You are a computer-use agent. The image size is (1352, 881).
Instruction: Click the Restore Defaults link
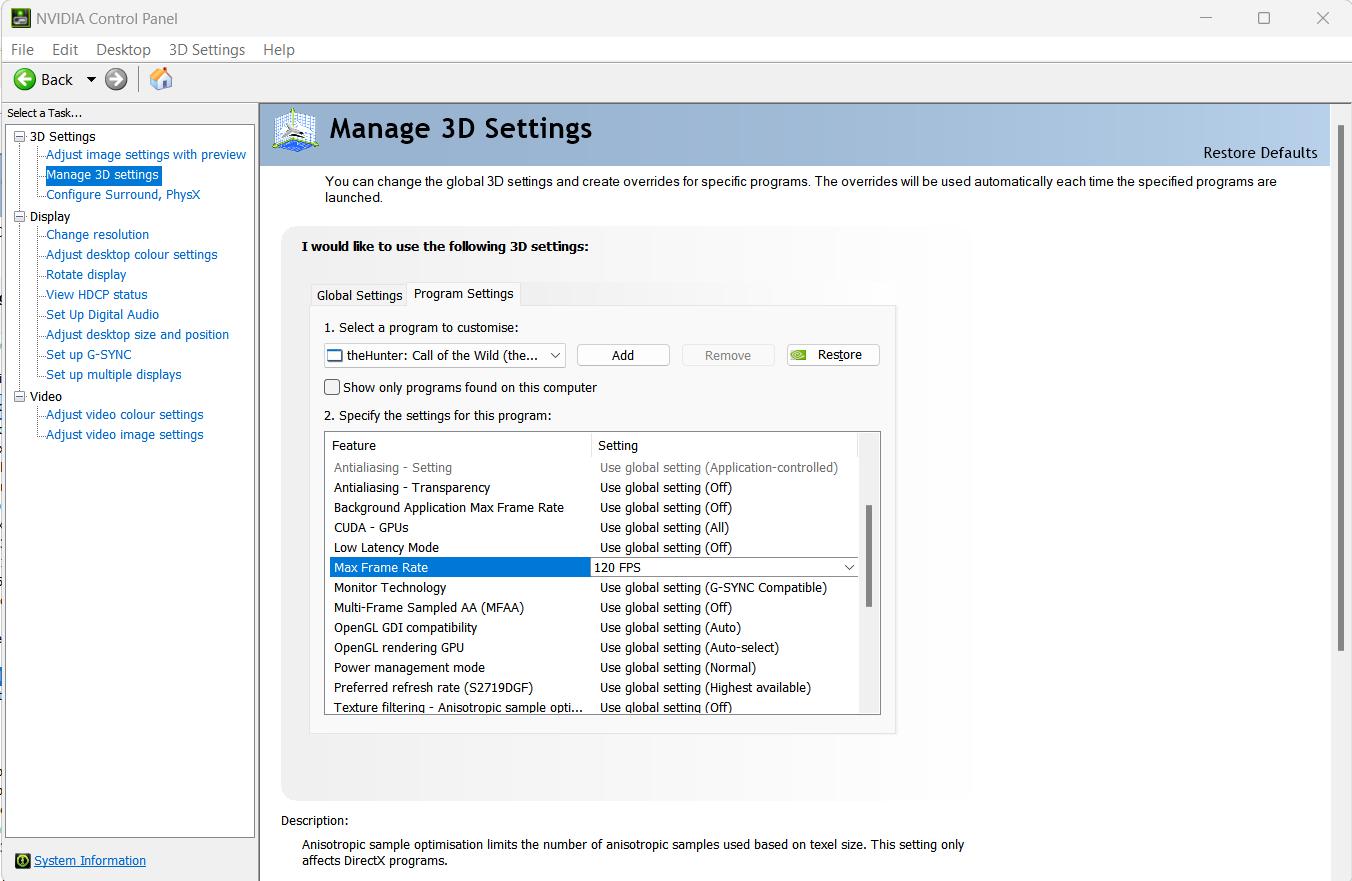(1260, 153)
